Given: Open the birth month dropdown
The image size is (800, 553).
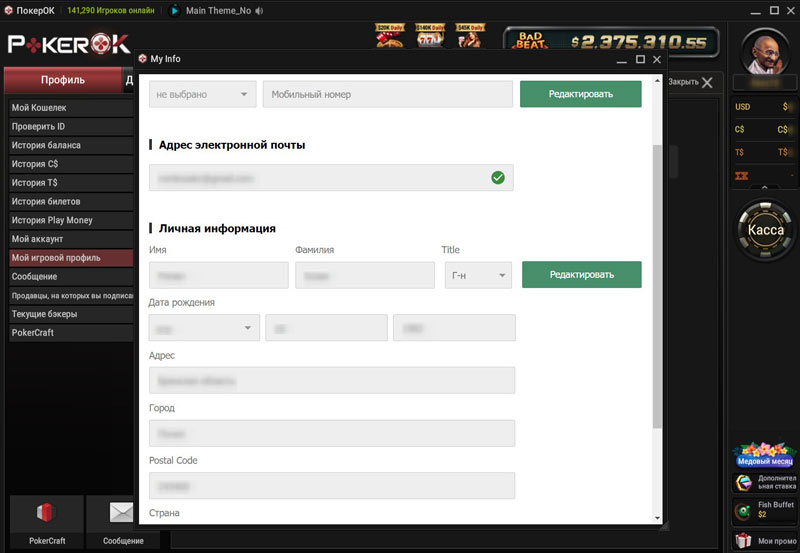Looking at the screenshot, I should pos(204,328).
